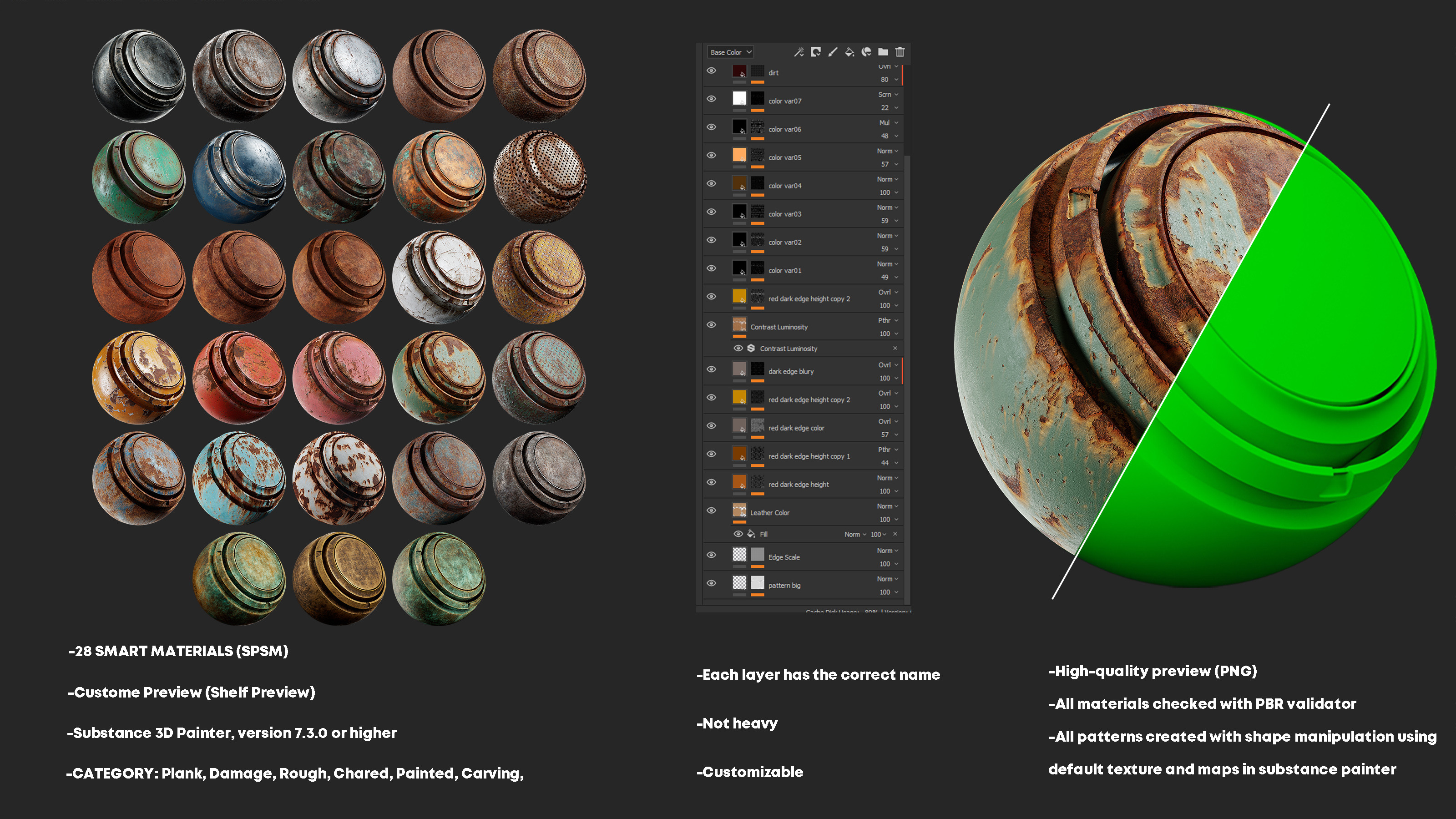
Task: Remove the Contrast Luminosity effect with its X
Action: point(895,348)
